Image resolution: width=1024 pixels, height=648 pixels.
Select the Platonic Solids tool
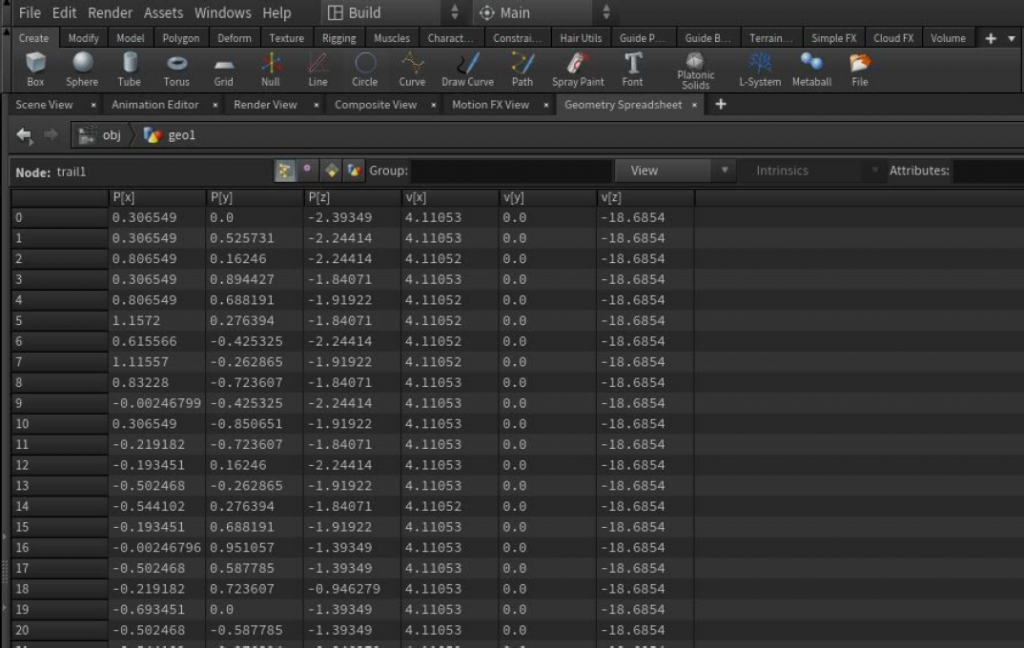[696, 68]
